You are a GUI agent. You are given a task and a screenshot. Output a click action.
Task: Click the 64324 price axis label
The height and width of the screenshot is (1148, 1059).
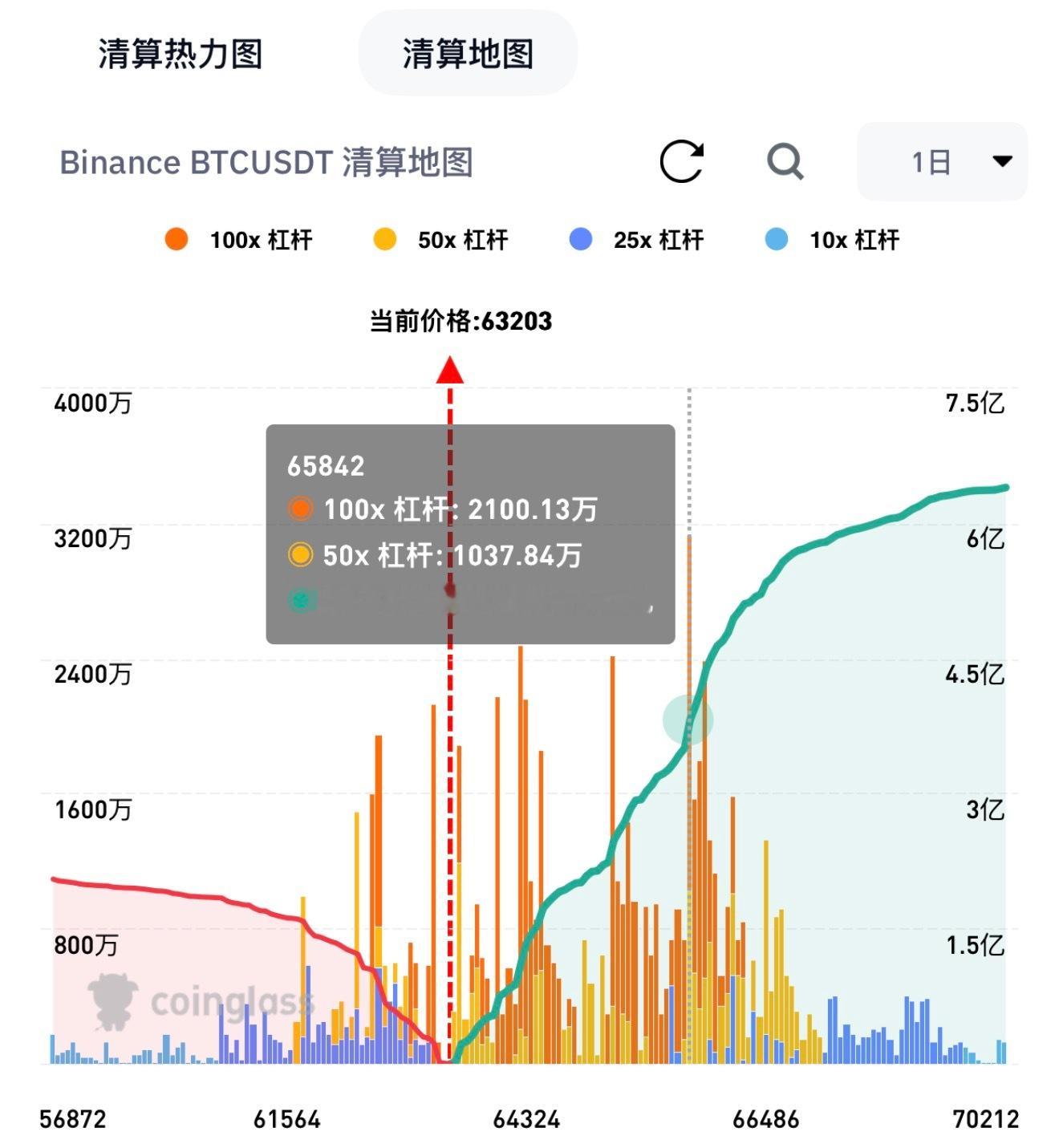point(526,1119)
